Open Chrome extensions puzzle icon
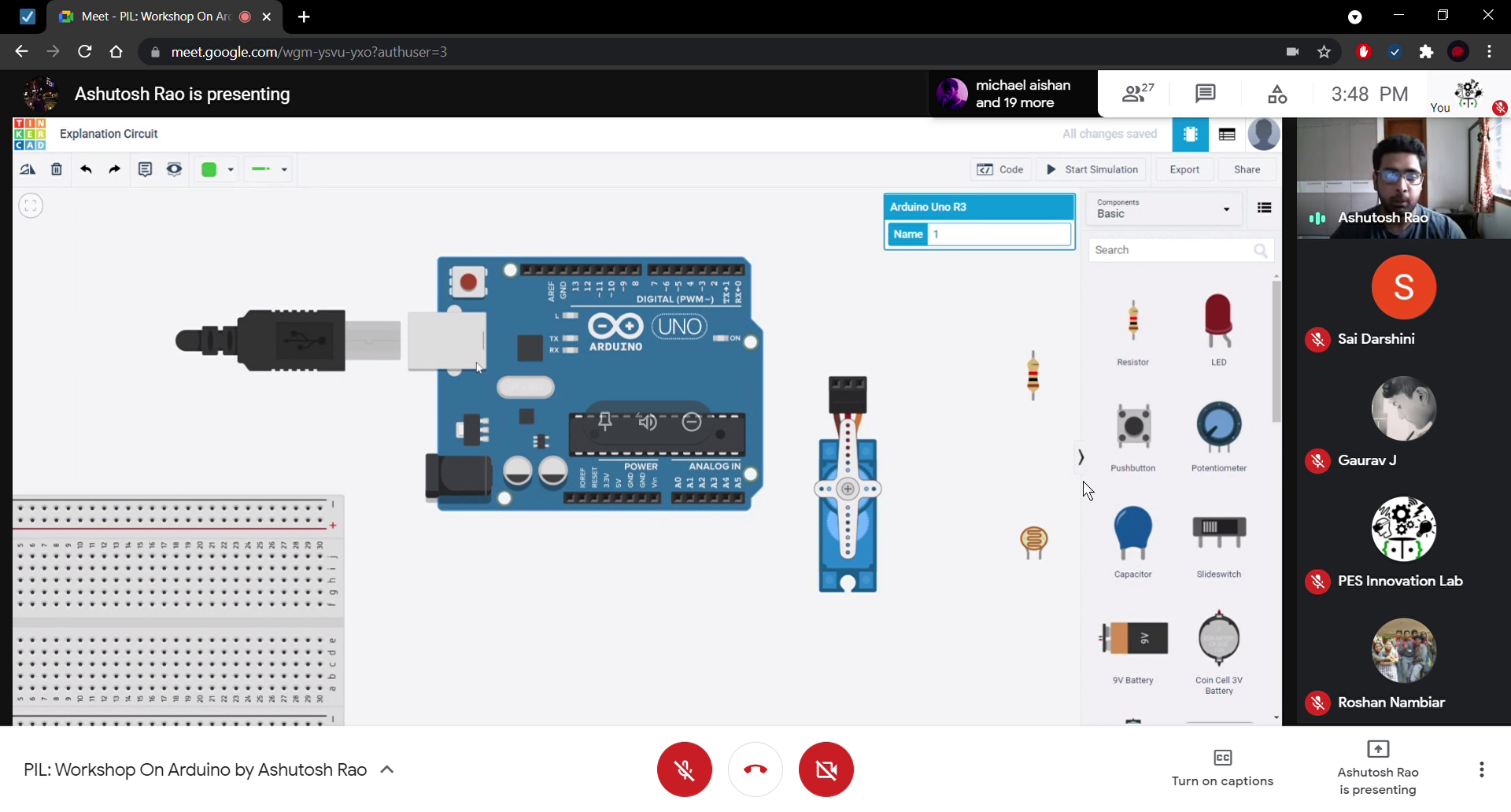Screen dimensions: 1511x812 [1426, 52]
